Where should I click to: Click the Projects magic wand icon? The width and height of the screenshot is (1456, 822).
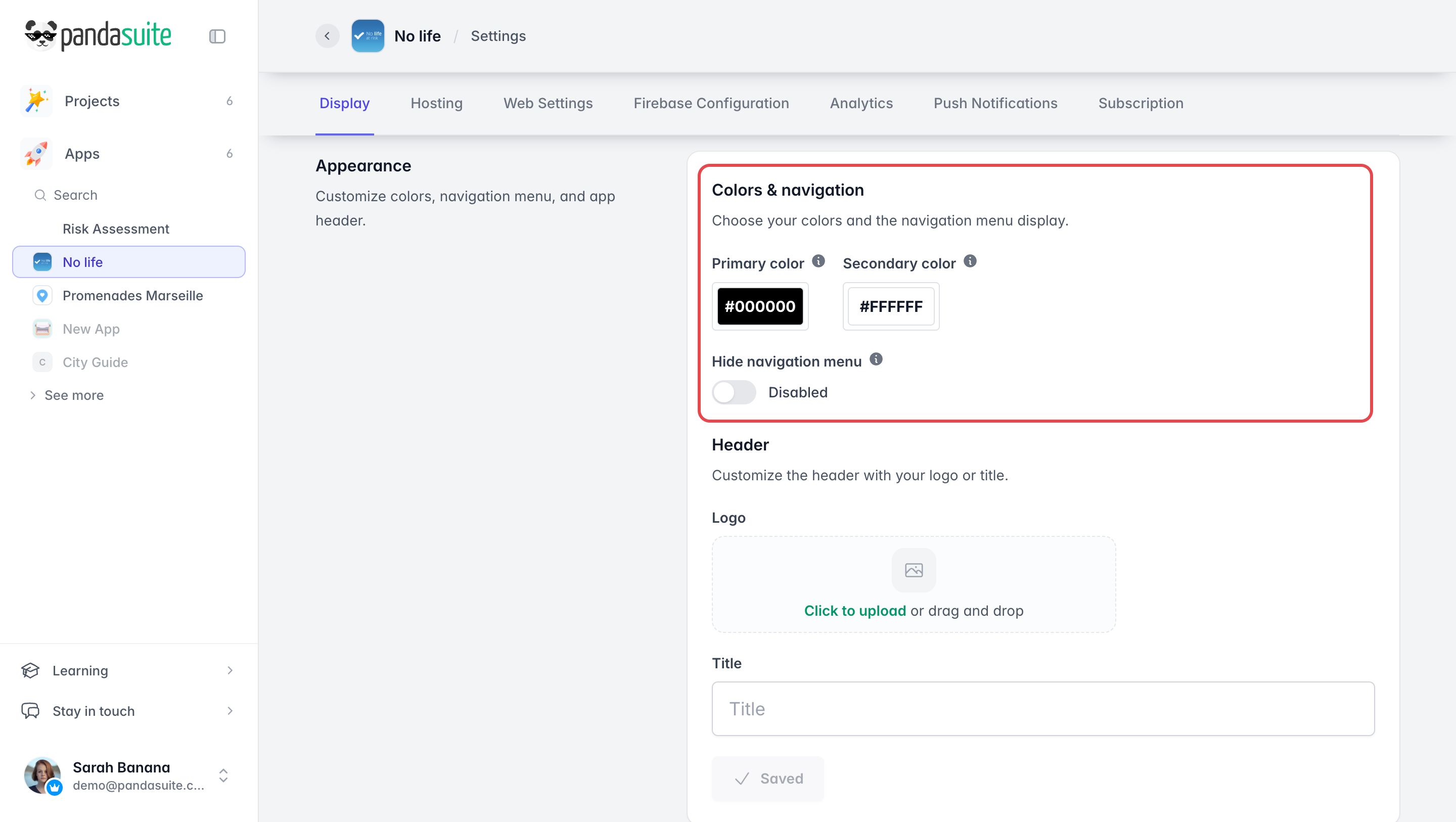(x=36, y=101)
